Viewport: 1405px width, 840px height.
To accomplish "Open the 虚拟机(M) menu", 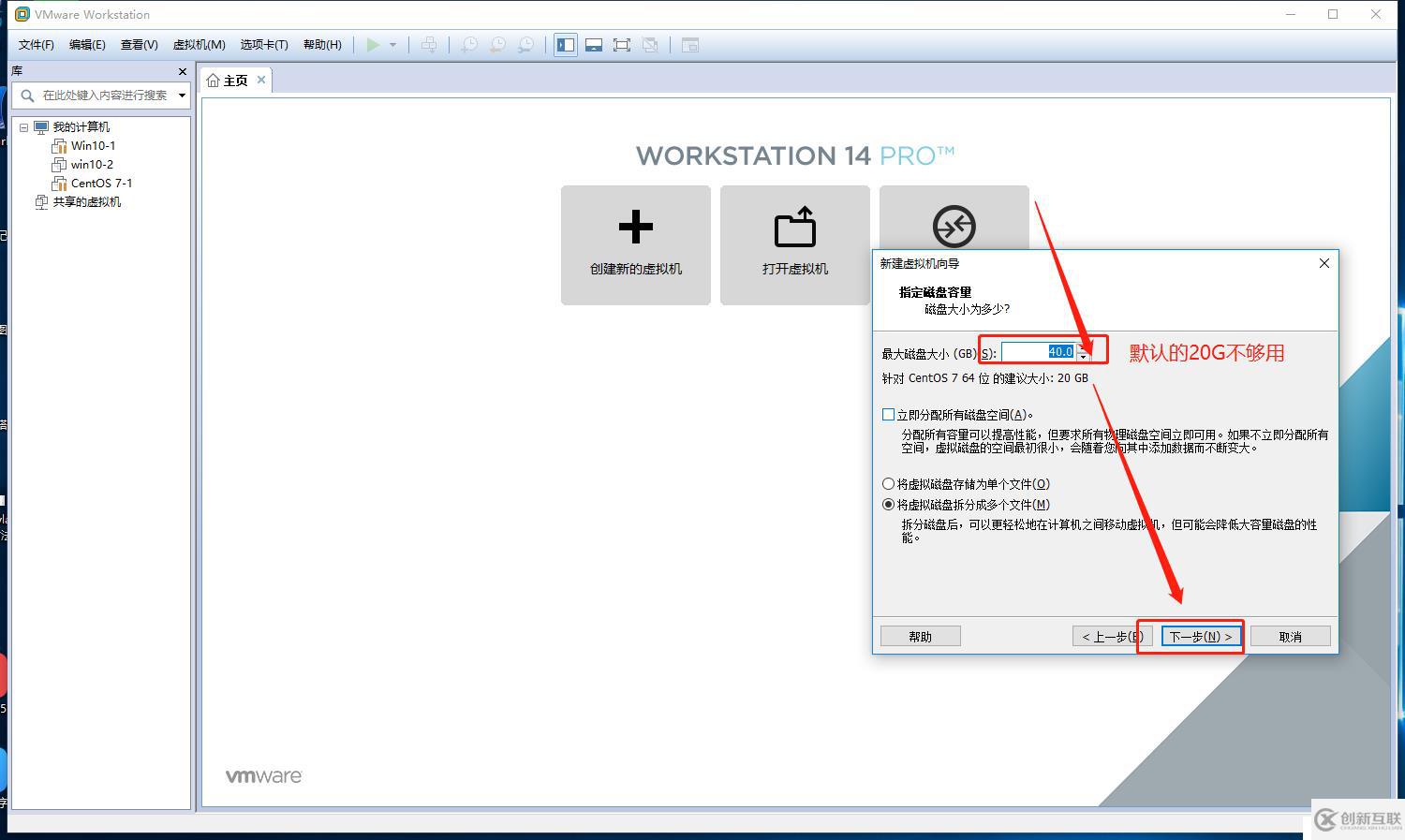I will click(199, 45).
